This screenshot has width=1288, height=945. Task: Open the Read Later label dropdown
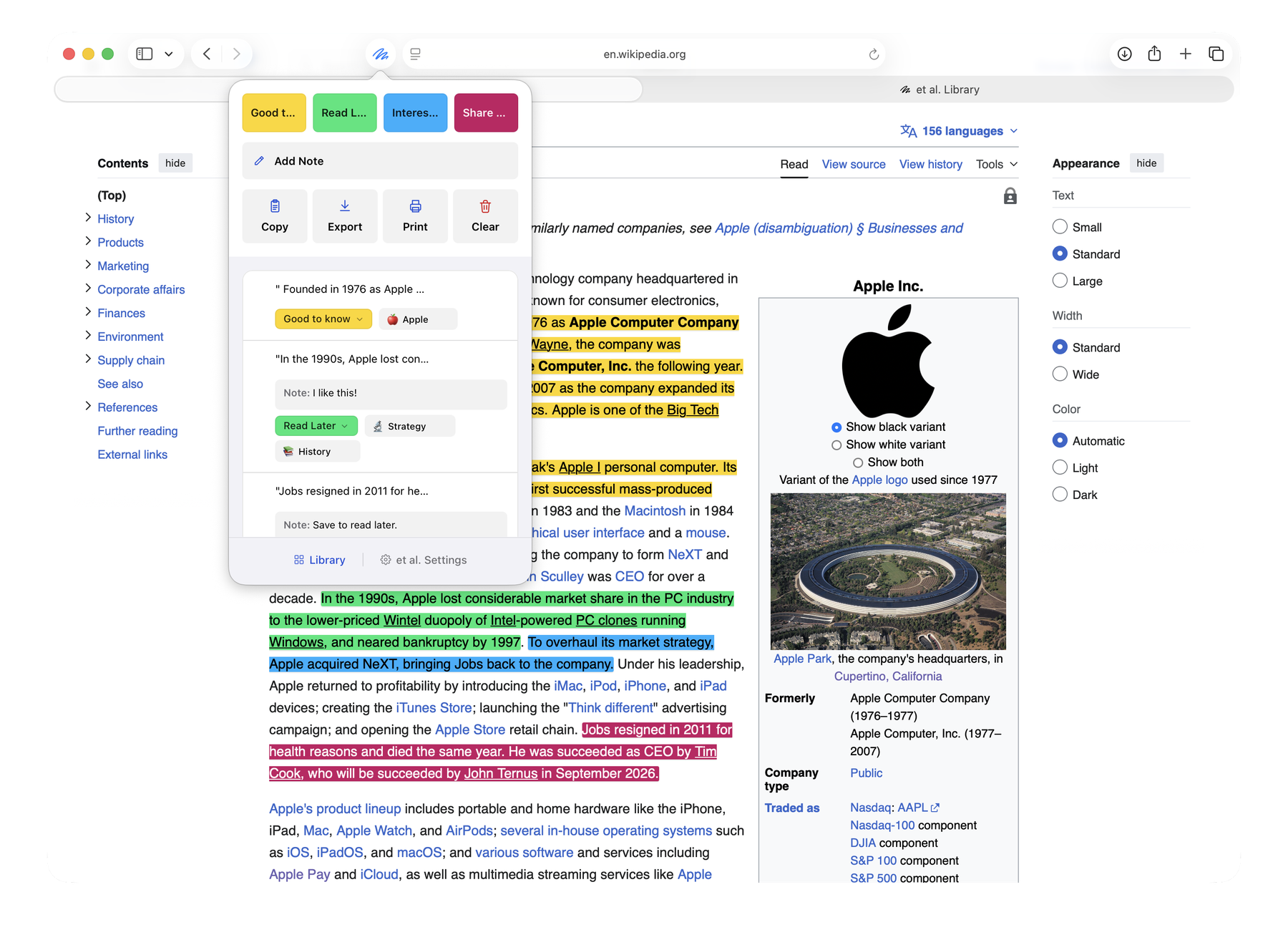[x=316, y=426]
